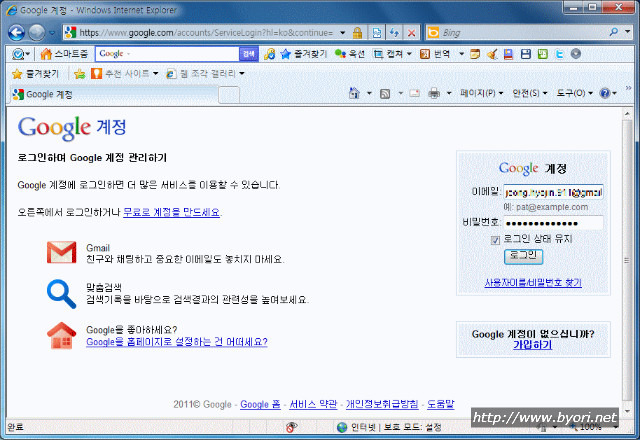Click the Google을 홈페이지로 설정하는 link

pos(177,342)
